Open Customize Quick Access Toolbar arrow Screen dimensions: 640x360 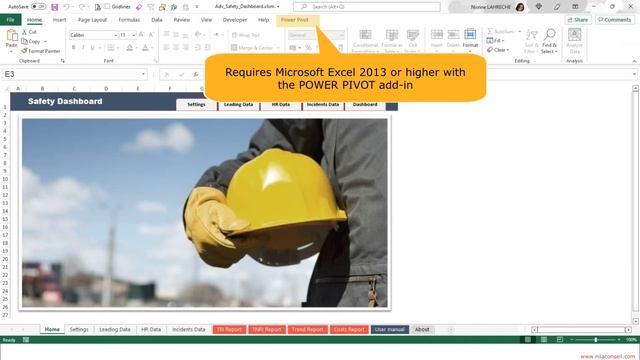(197, 7)
